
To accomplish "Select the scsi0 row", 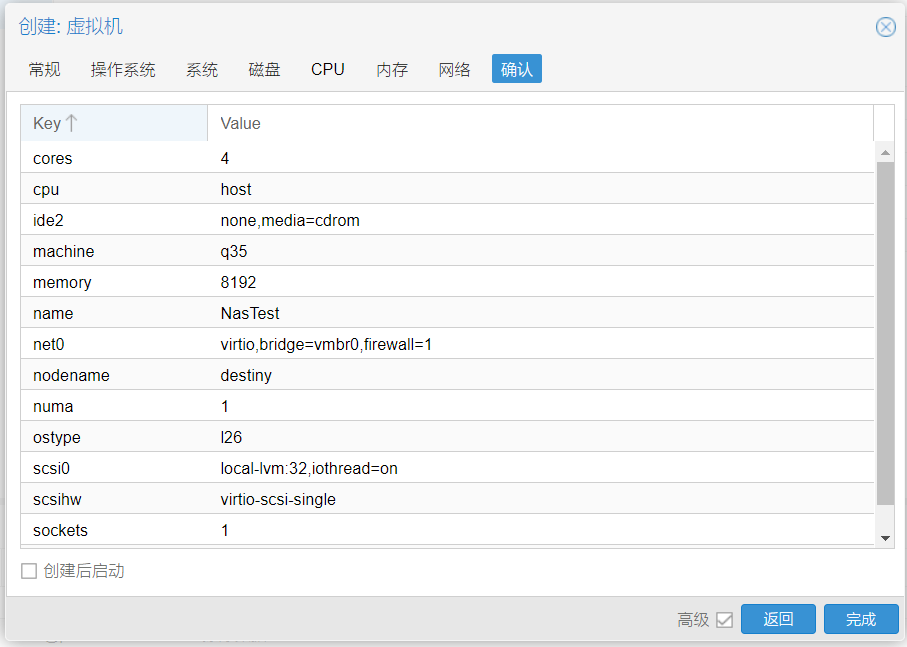I will pos(447,468).
